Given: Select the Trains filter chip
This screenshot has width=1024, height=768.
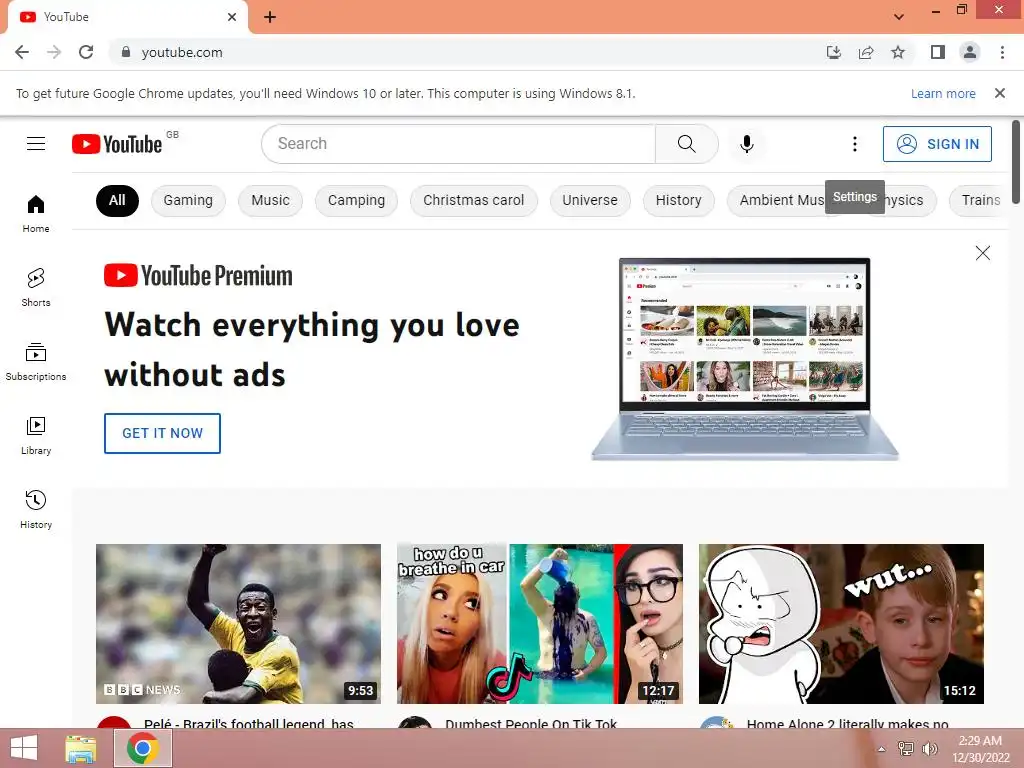Looking at the screenshot, I should [981, 200].
